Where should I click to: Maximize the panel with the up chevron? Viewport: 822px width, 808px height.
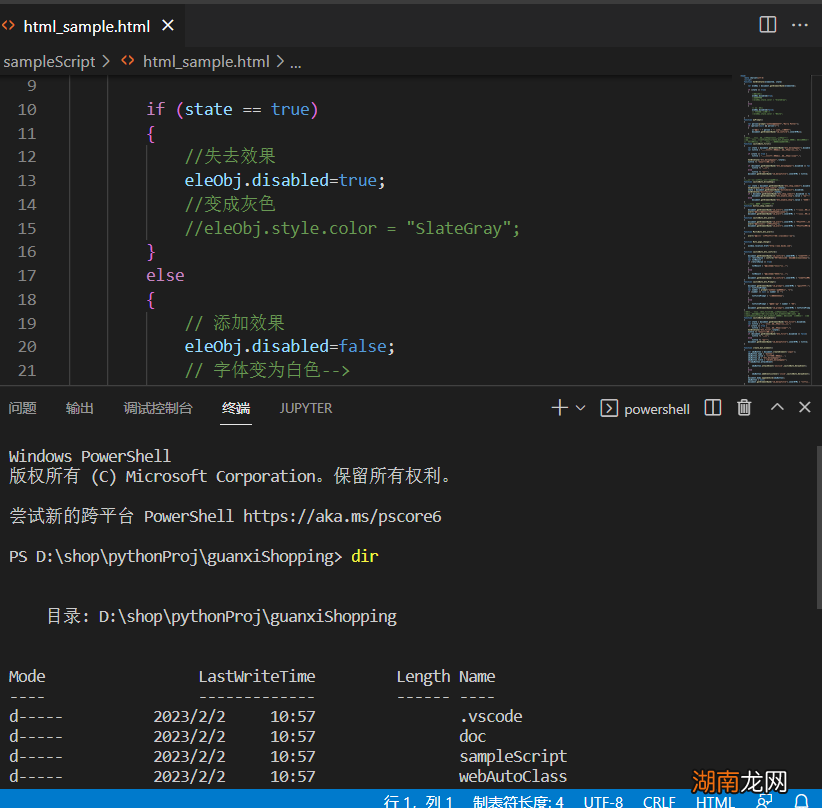click(777, 408)
